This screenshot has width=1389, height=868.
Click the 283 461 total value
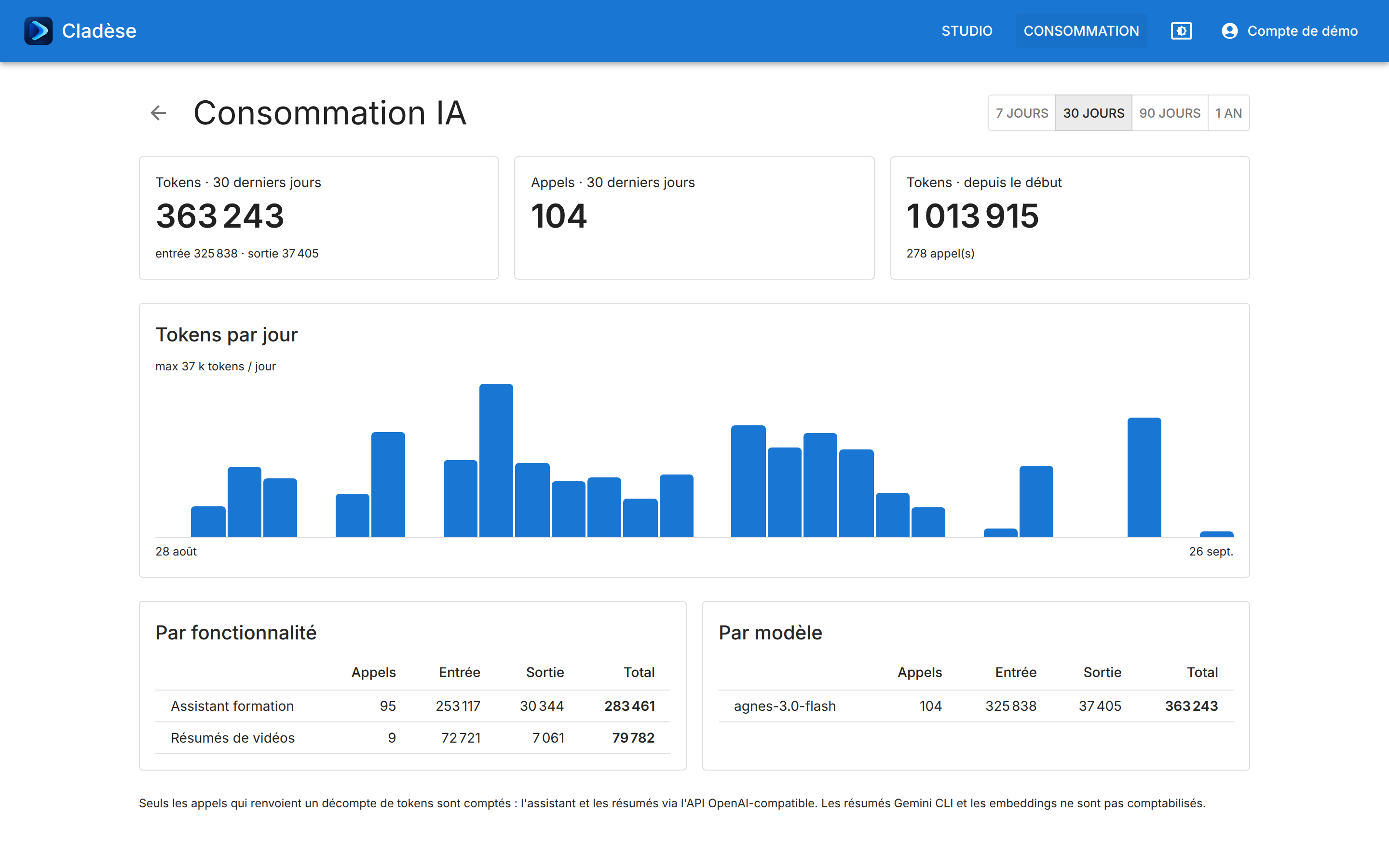pyautogui.click(x=629, y=706)
